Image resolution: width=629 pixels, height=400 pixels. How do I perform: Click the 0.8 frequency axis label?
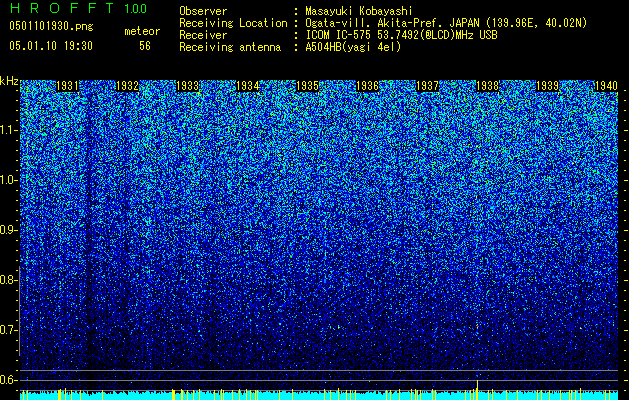(9, 280)
